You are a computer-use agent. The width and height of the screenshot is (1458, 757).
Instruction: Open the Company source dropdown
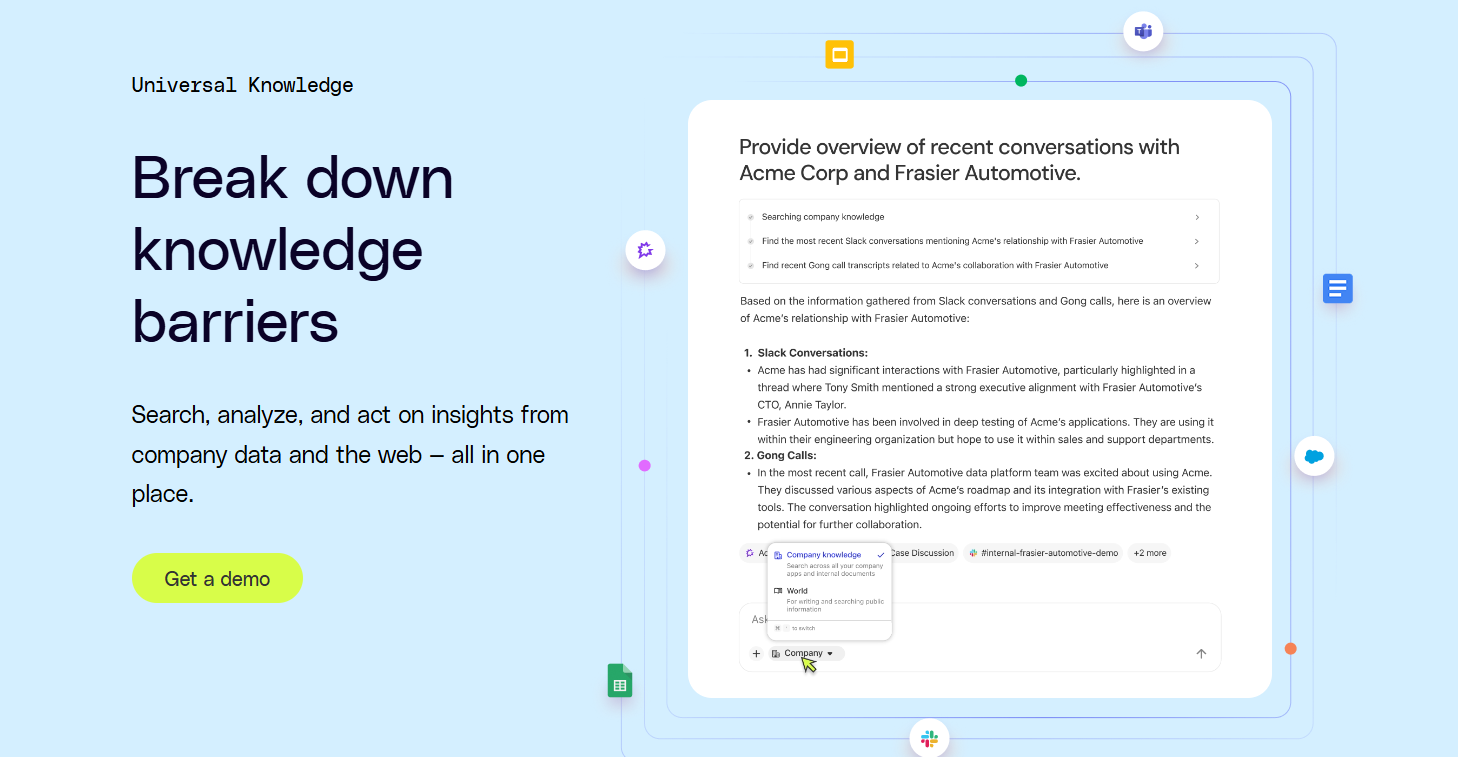point(806,653)
